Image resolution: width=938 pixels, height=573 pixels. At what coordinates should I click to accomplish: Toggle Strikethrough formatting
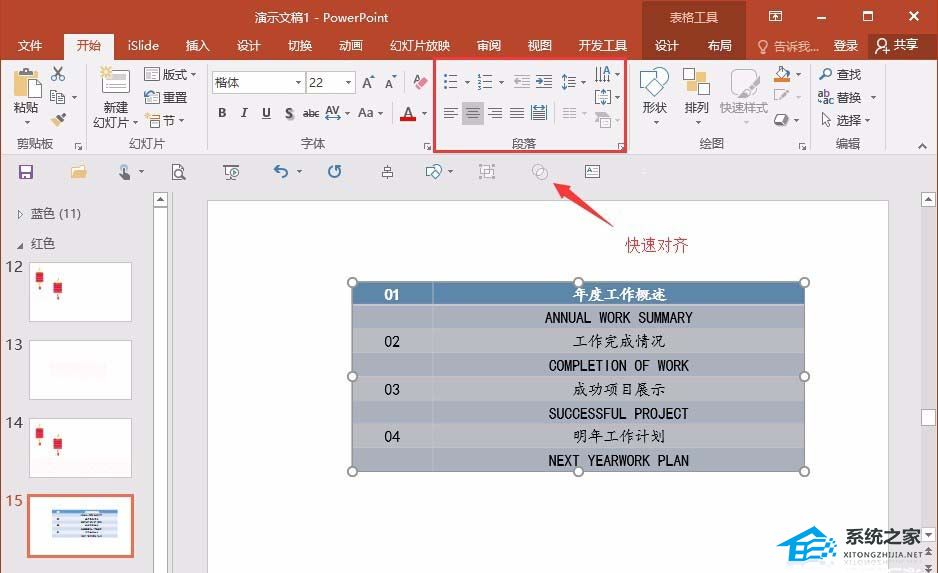pyautogui.click(x=311, y=112)
